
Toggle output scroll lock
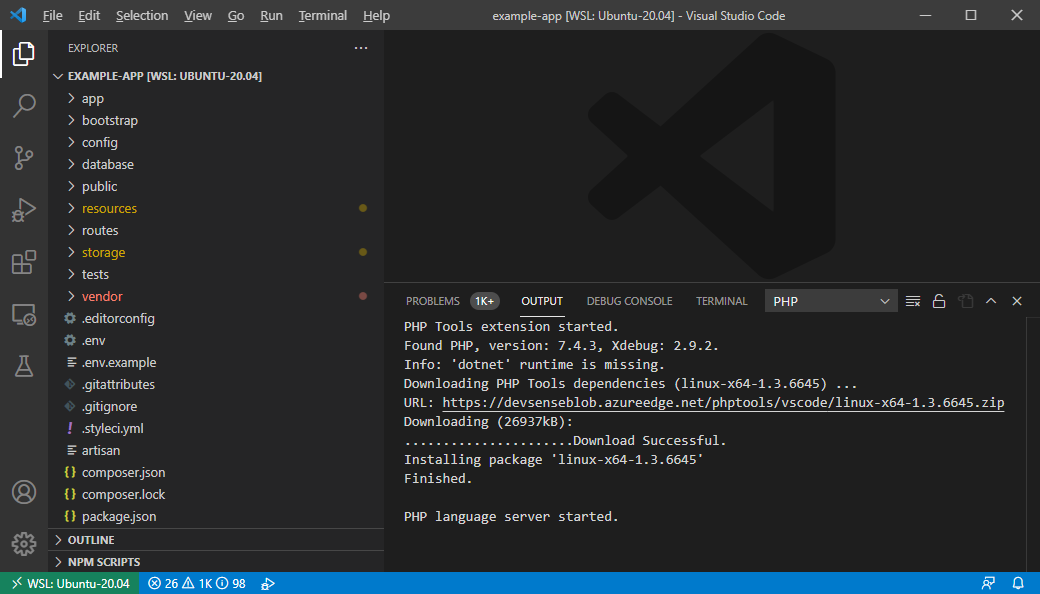pos(939,301)
